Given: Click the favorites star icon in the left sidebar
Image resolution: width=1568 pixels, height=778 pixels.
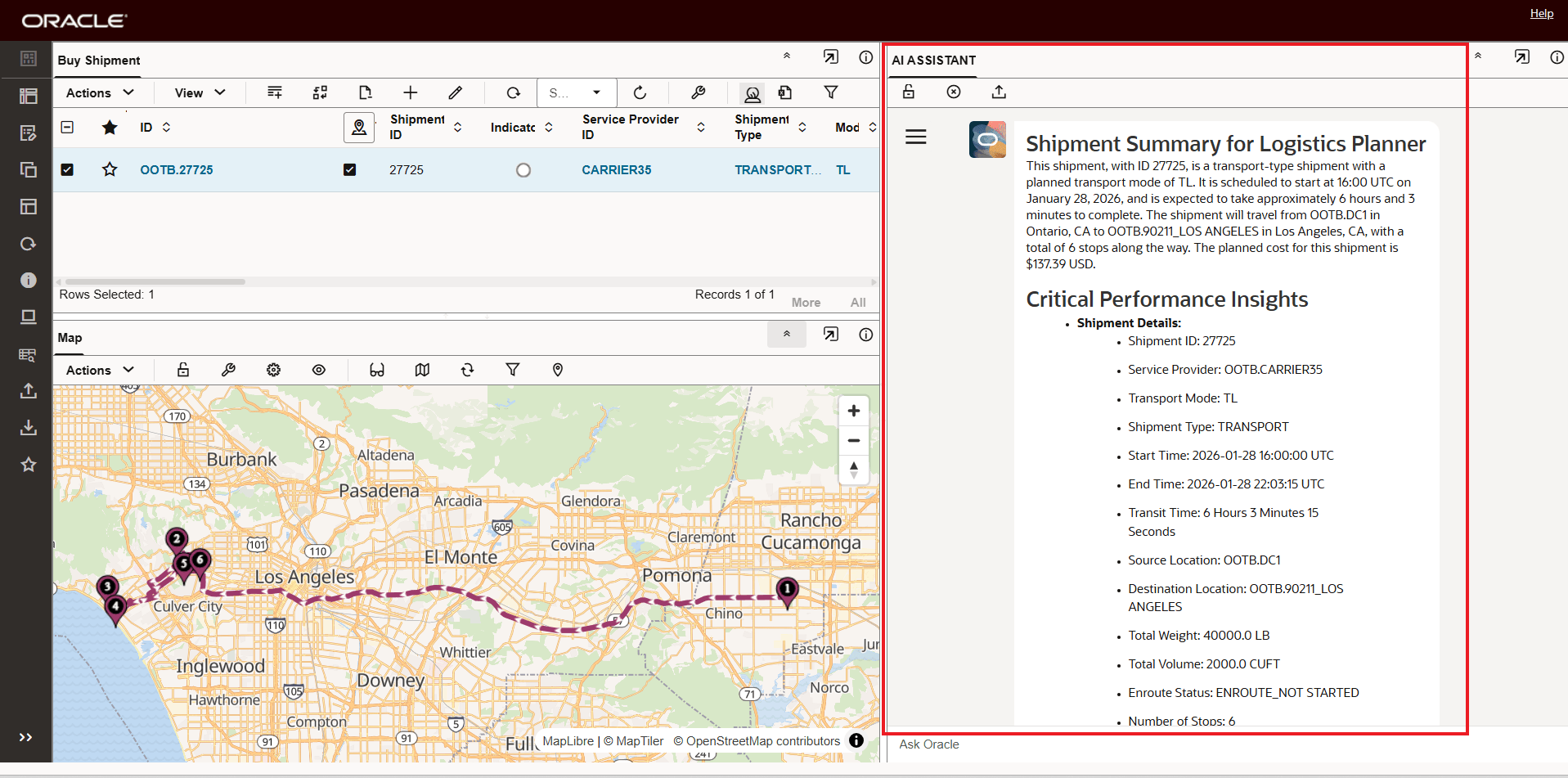Looking at the screenshot, I should [29, 465].
